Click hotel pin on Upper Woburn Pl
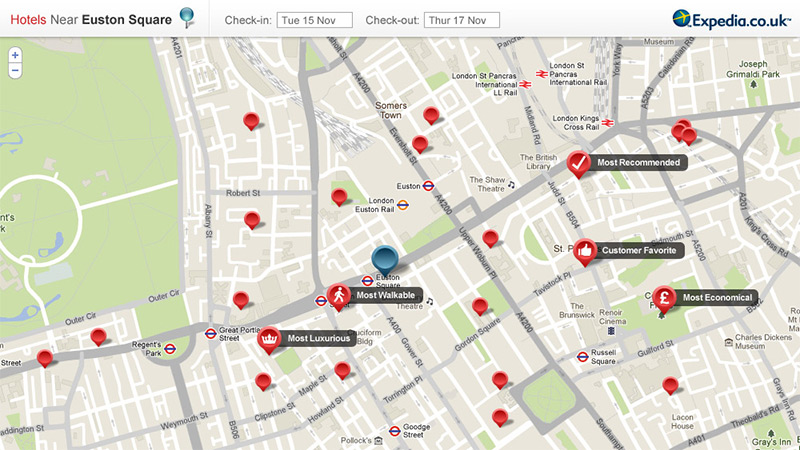This screenshot has height=450, width=800. [x=490, y=238]
